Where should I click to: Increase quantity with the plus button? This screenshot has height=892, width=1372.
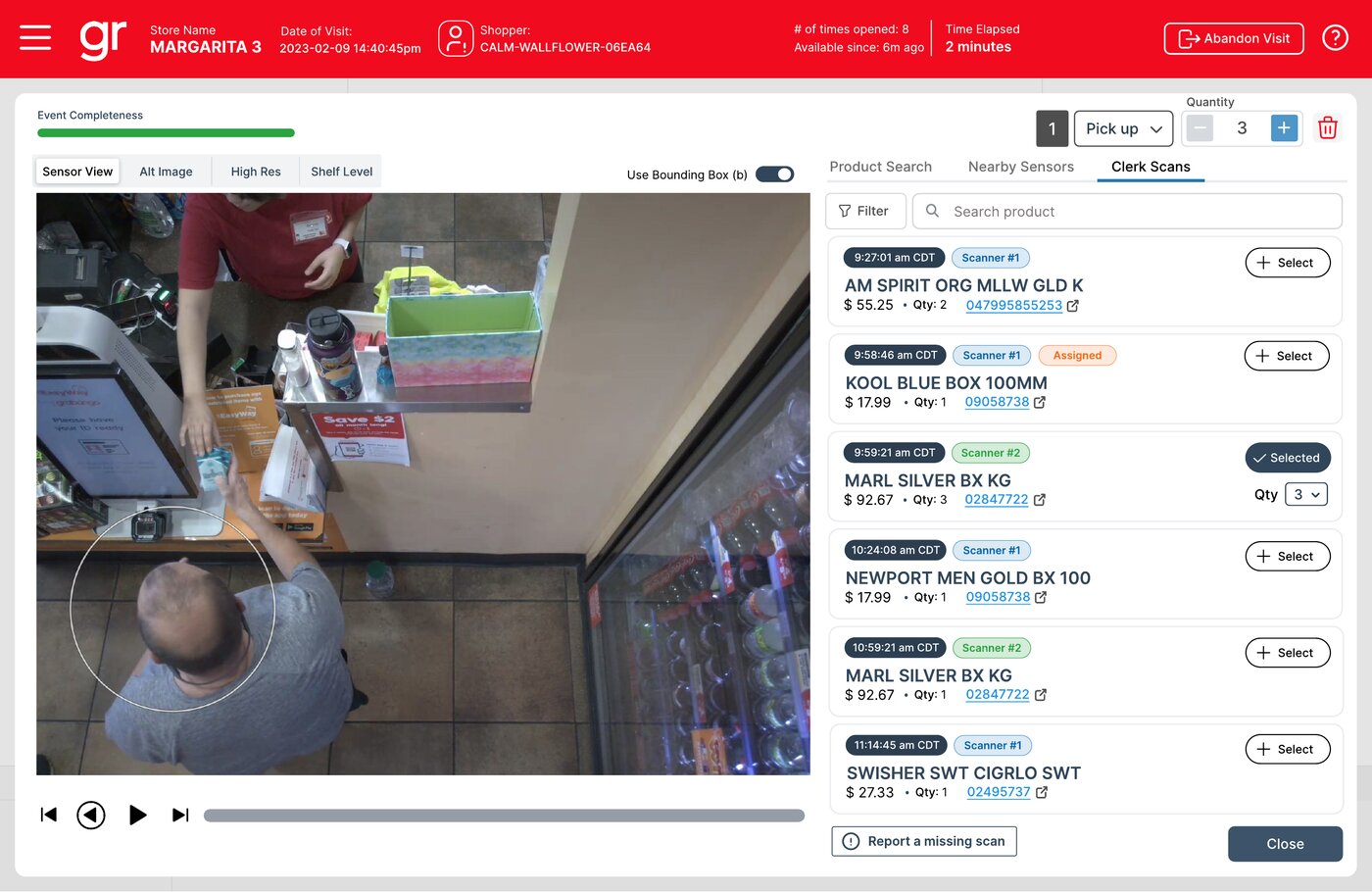click(x=1284, y=128)
